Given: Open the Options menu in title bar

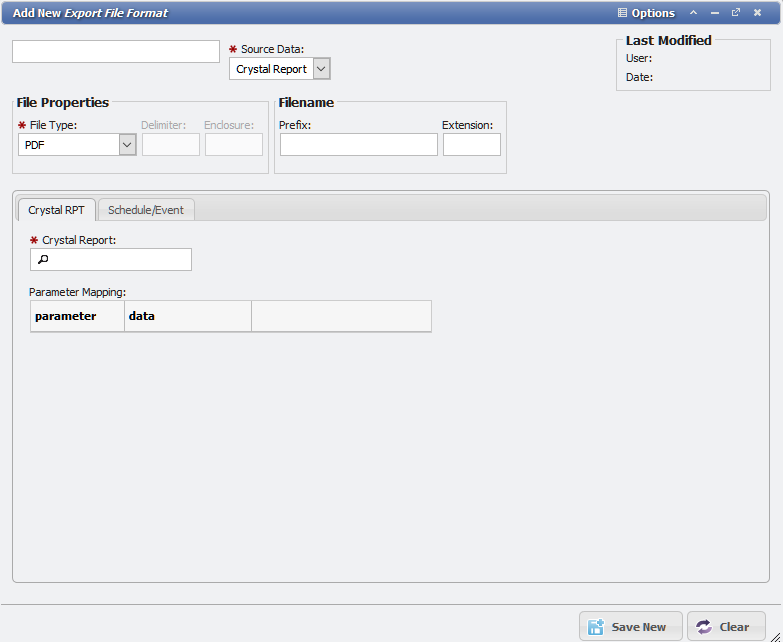Looking at the screenshot, I should [646, 13].
